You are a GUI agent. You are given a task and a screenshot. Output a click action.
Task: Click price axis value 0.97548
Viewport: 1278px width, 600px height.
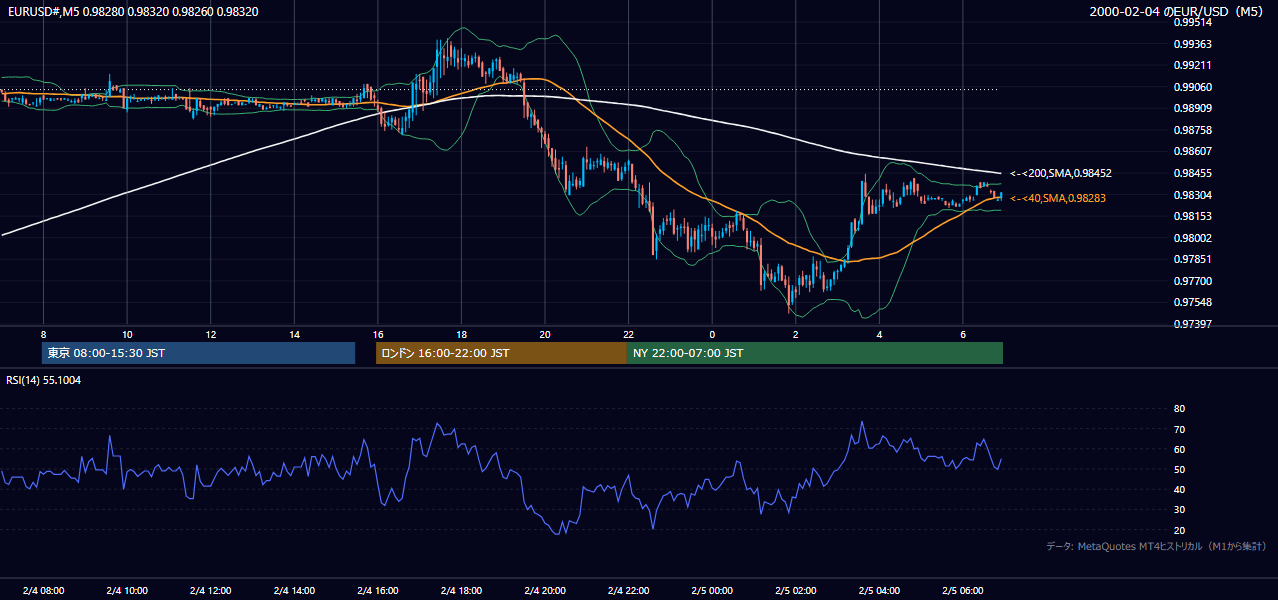pyautogui.click(x=1192, y=302)
